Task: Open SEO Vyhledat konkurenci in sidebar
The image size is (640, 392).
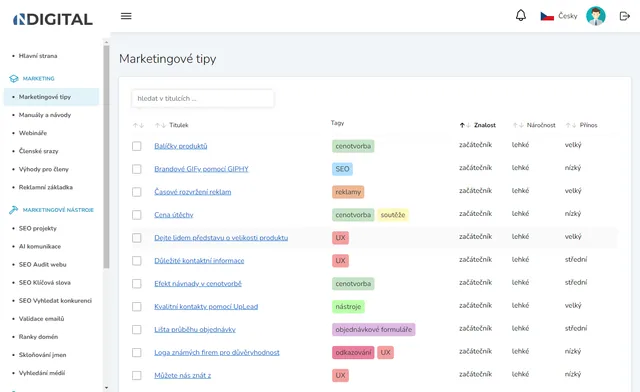Action: coord(55,301)
